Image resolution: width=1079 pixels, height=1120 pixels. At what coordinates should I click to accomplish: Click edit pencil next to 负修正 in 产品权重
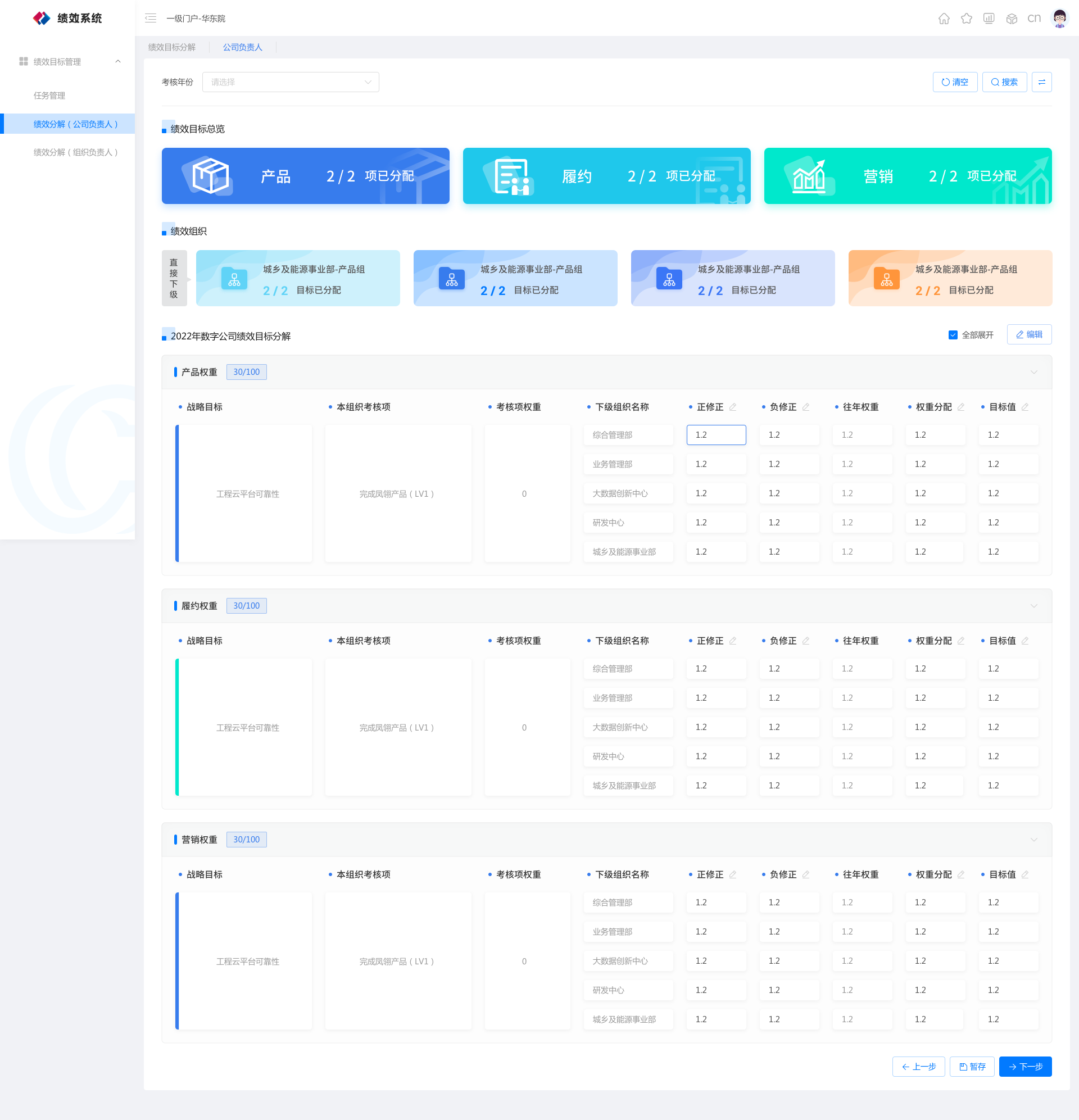click(806, 407)
